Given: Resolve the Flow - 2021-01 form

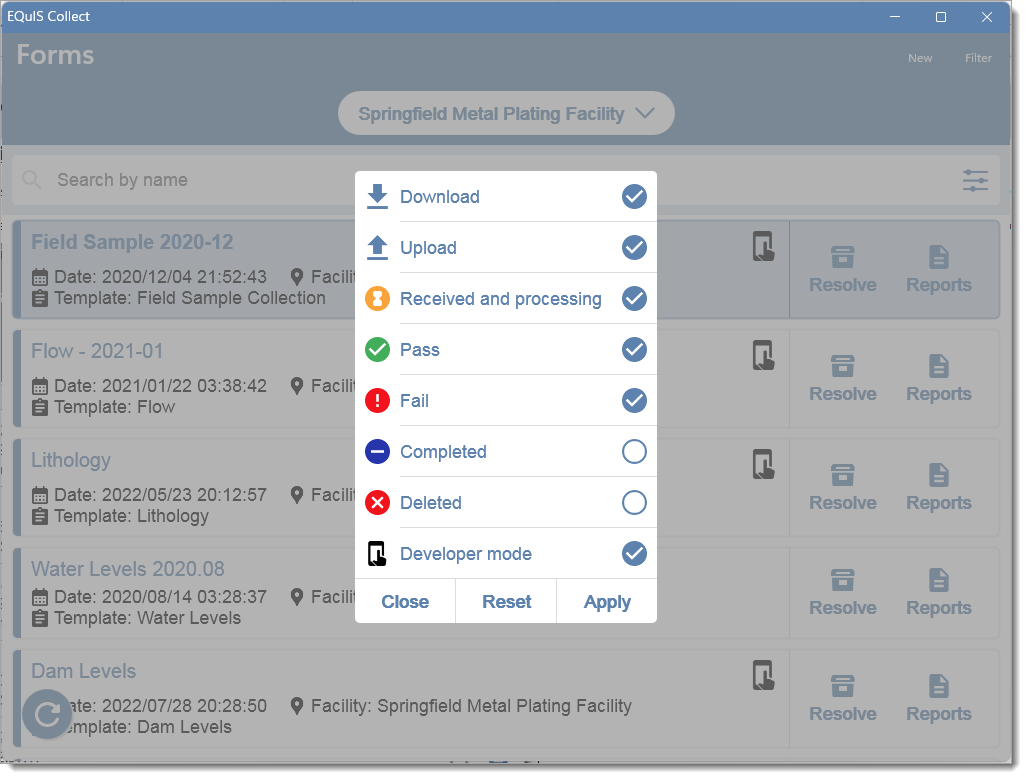Looking at the screenshot, I should (842, 379).
